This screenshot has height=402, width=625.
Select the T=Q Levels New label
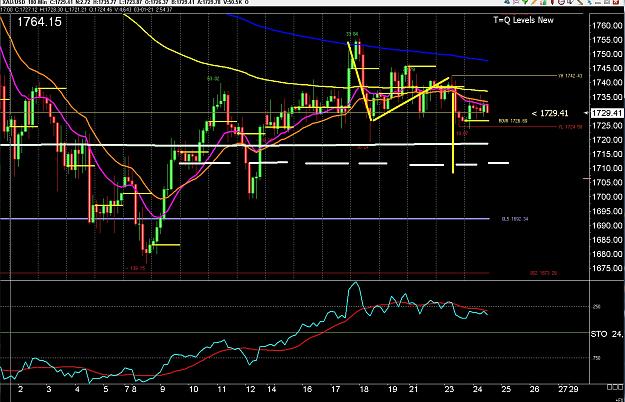pyautogui.click(x=523, y=20)
